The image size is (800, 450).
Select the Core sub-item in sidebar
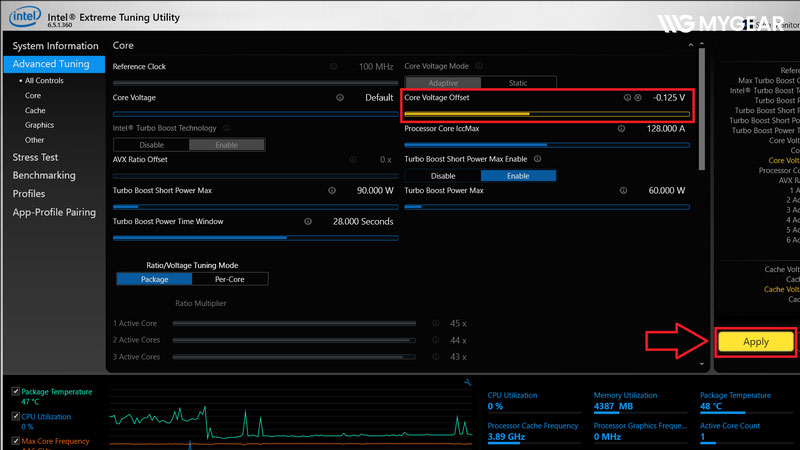33,95
